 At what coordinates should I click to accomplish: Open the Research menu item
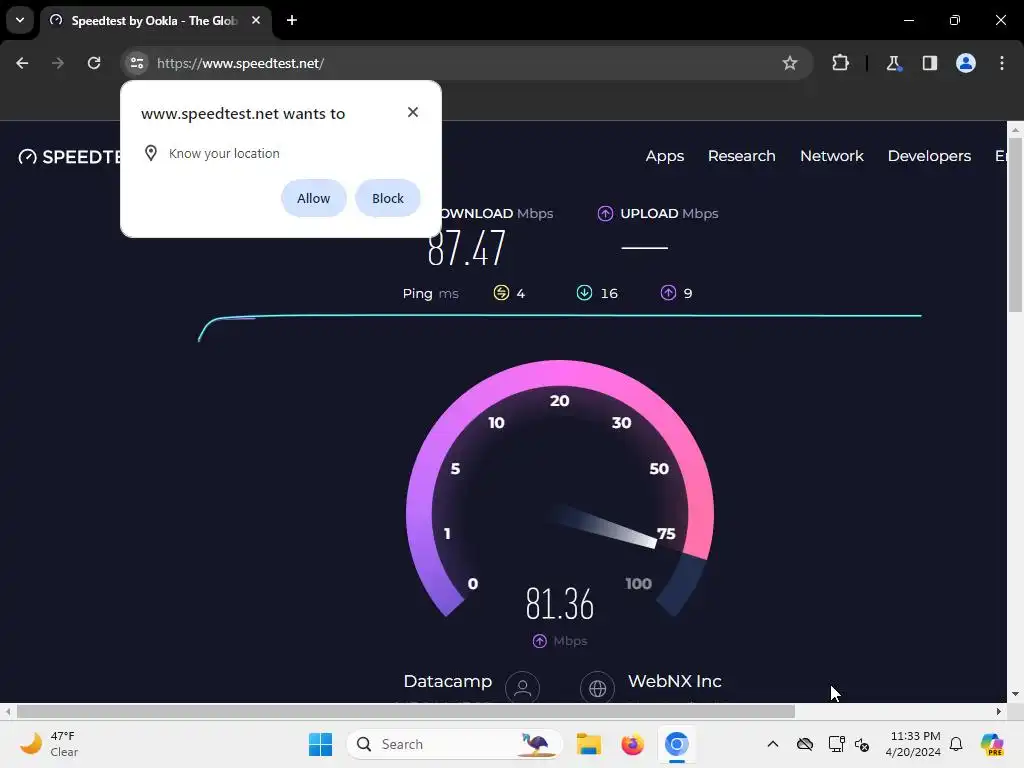[742, 156]
